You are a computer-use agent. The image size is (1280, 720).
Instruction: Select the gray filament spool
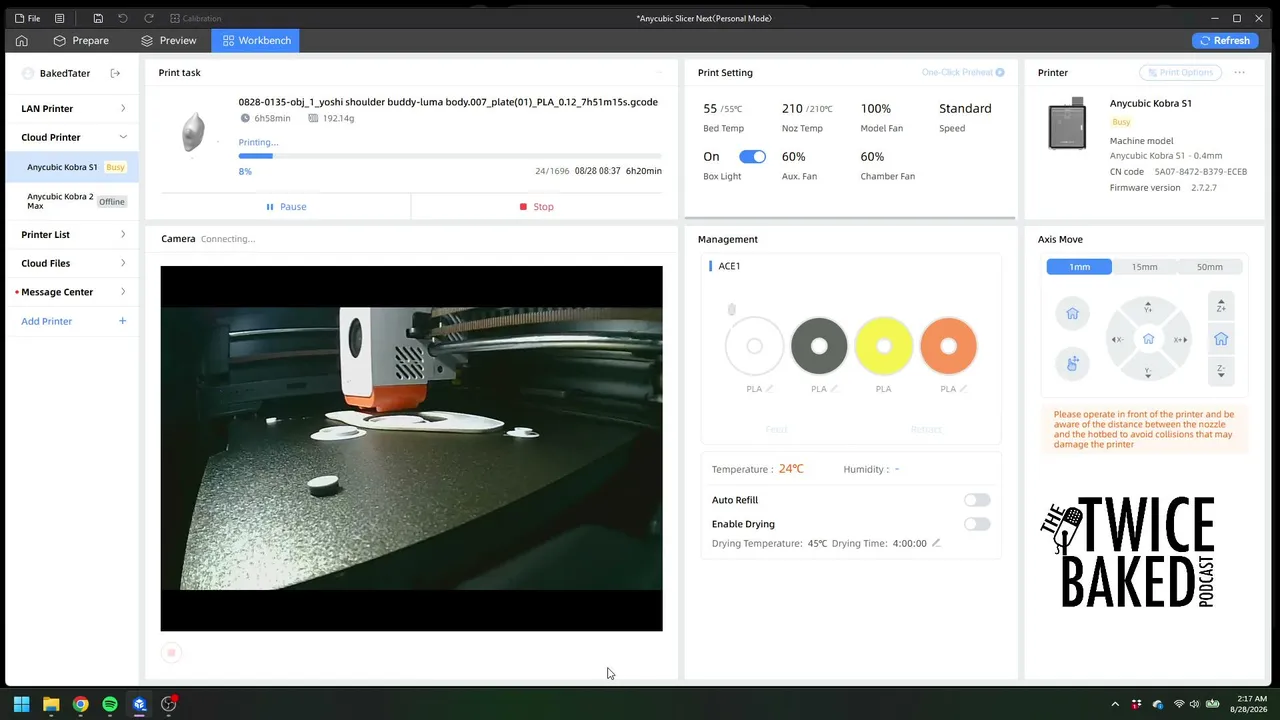point(819,346)
